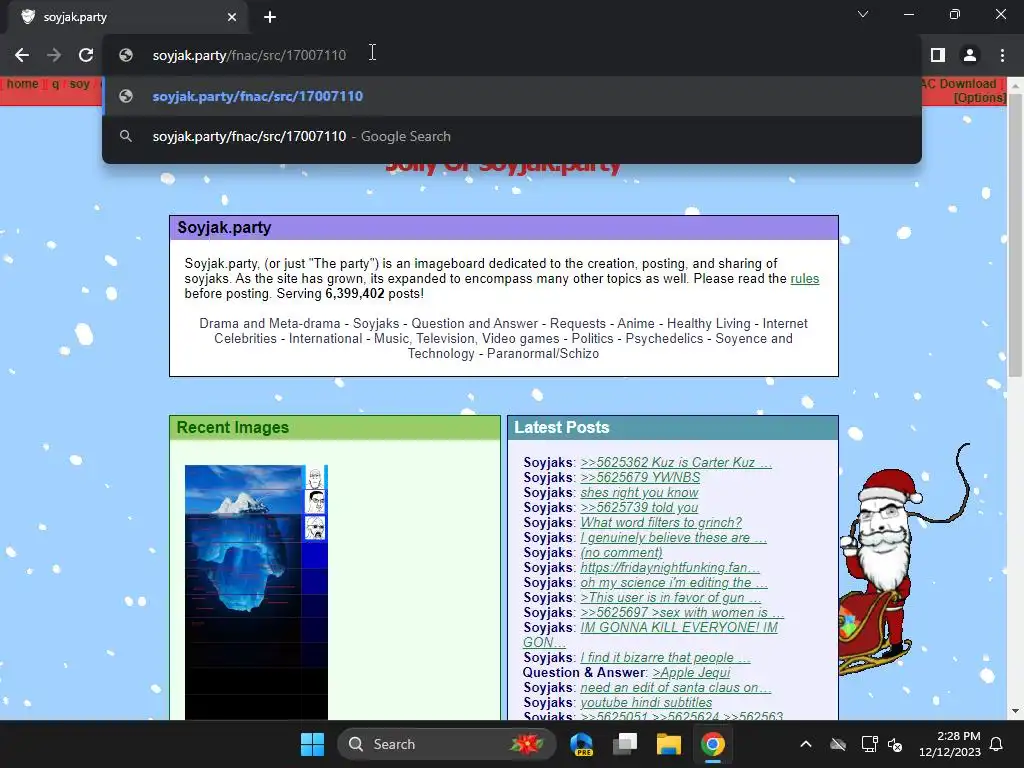1024x768 pixels.
Task: Open post '>>5625362 Kuz is Carter Kuz'
Action: pyautogui.click(x=676, y=462)
